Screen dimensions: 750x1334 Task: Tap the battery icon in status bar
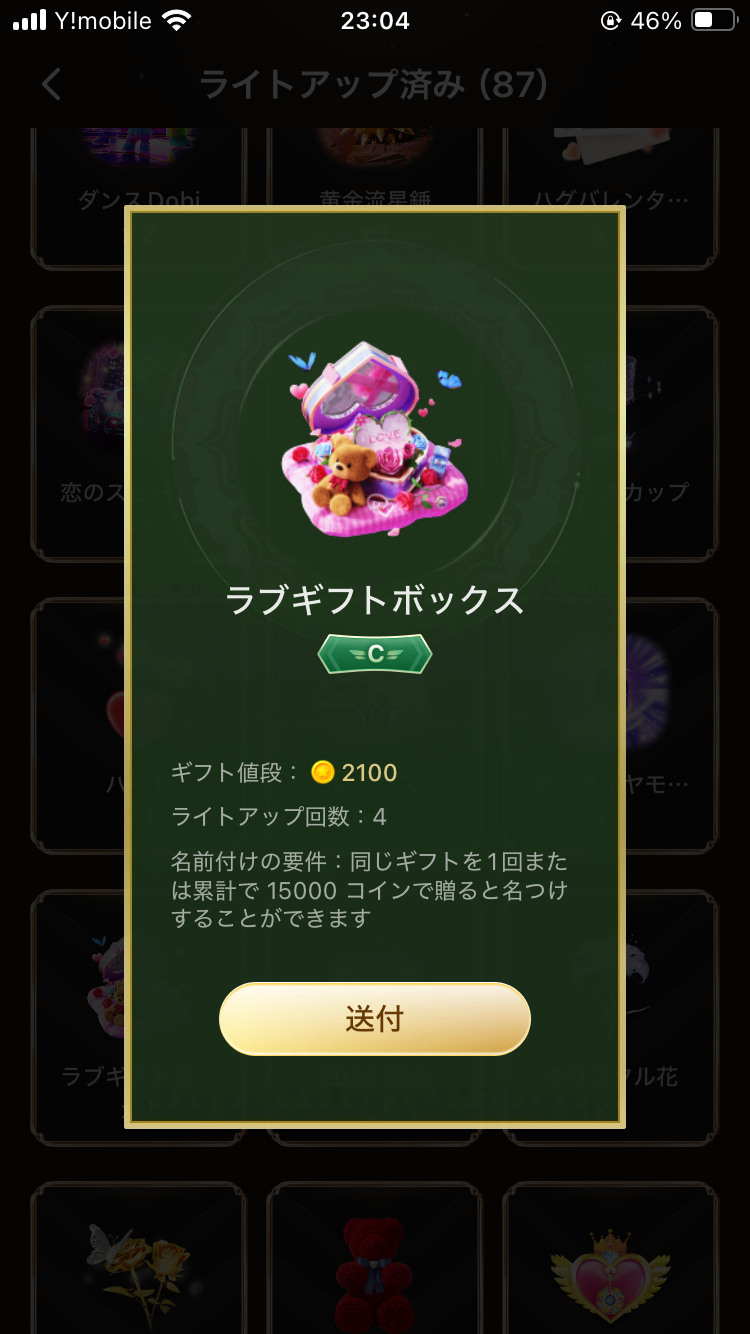(714, 20)
